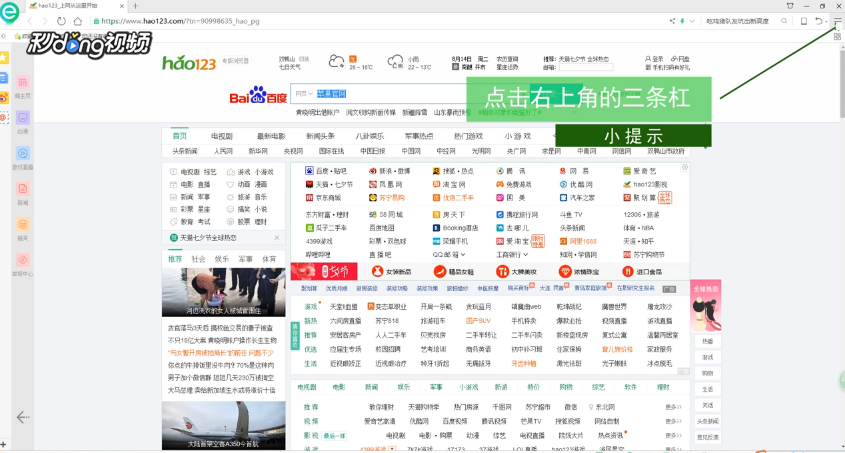Open a new tab with plus button
Screen dimensions: 845x453
(x=135, y=6)
